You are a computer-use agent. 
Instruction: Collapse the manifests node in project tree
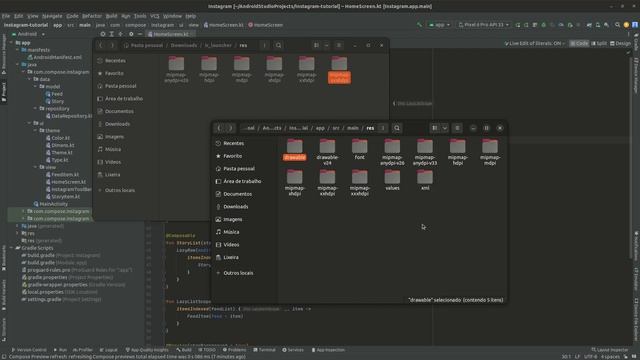tap(18, 50)
